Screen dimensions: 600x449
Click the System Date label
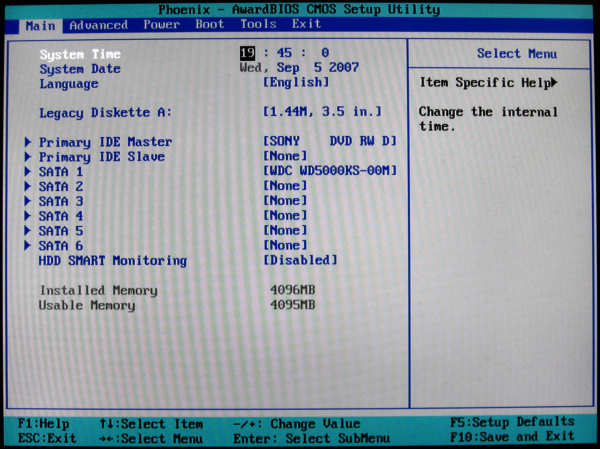point(80,69)
